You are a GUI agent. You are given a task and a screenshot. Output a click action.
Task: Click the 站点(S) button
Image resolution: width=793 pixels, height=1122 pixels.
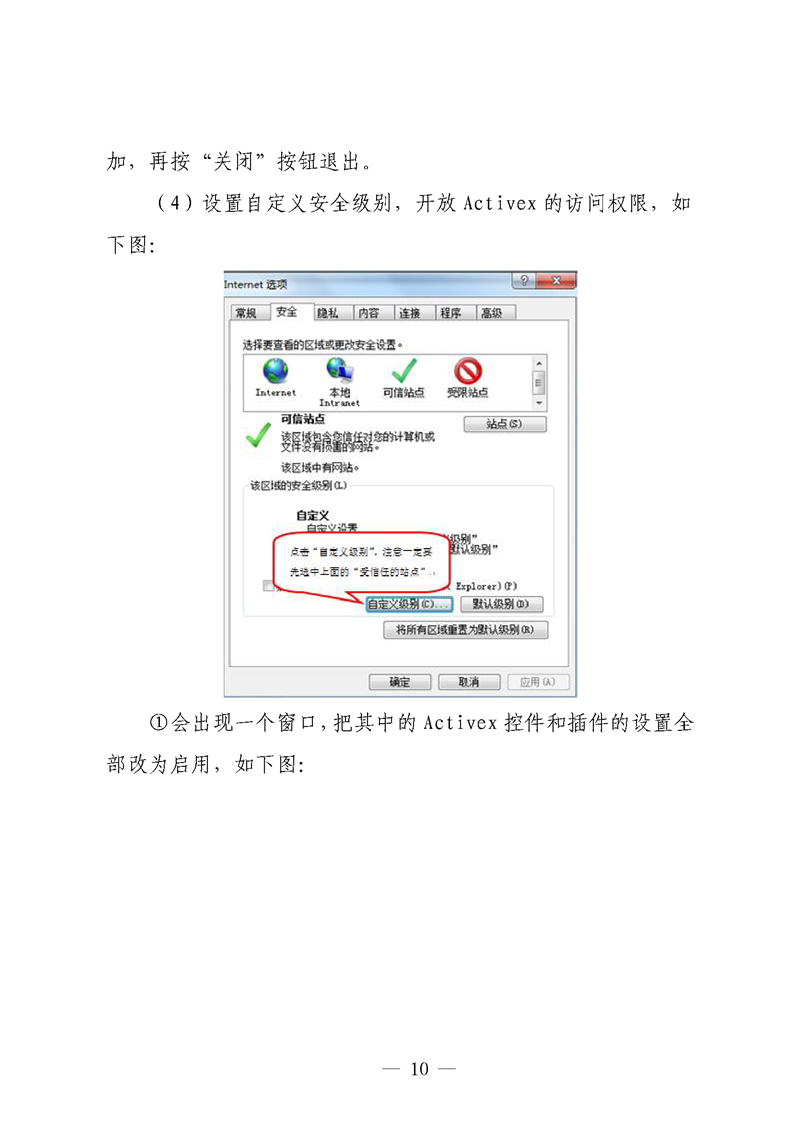505,424
